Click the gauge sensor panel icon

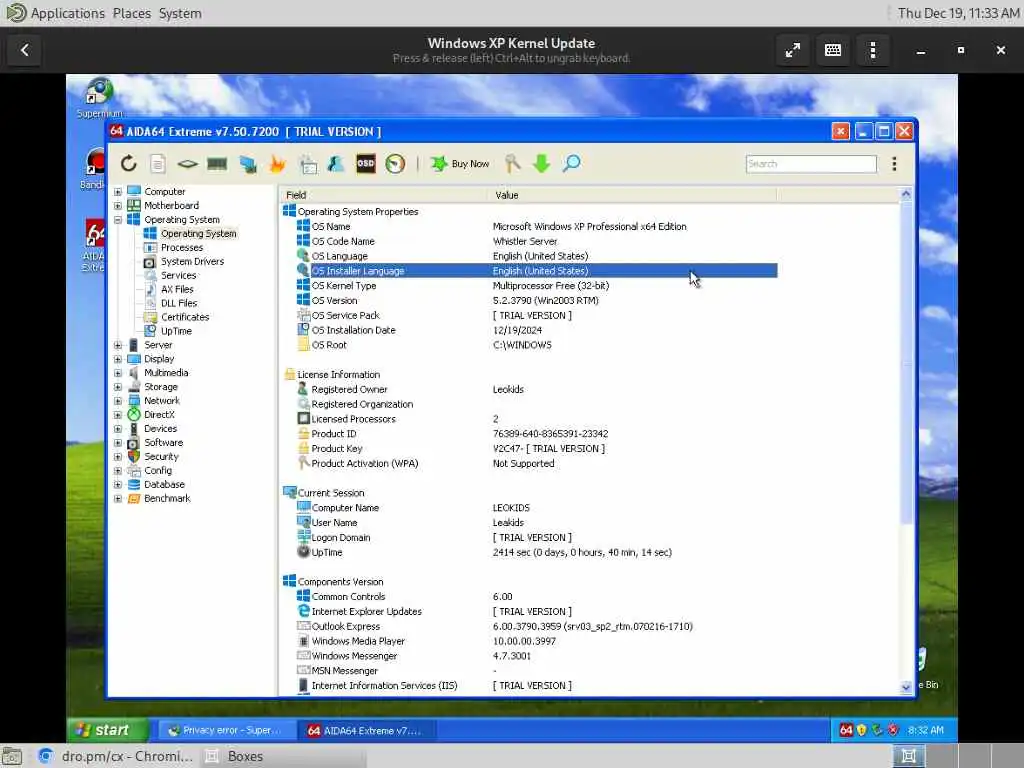pyautogui.click(x=395, y=163)
